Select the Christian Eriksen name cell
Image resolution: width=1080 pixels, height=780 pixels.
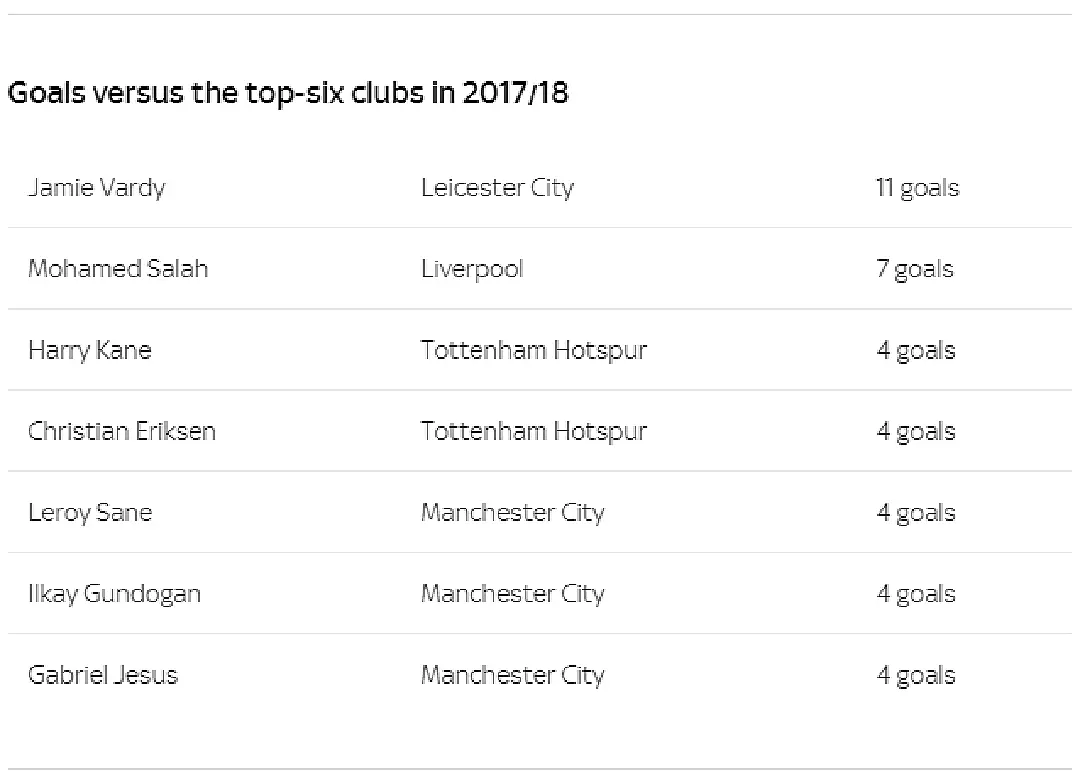pos(122,431)
